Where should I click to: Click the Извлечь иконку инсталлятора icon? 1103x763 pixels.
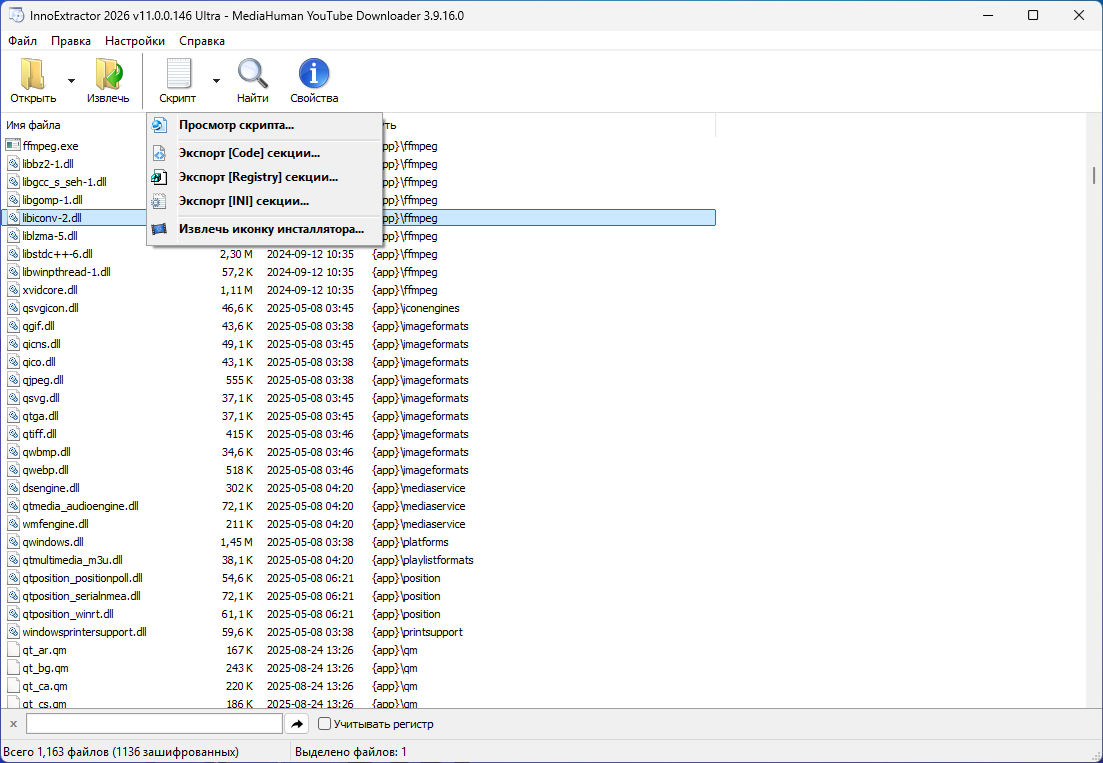[160, 229]
